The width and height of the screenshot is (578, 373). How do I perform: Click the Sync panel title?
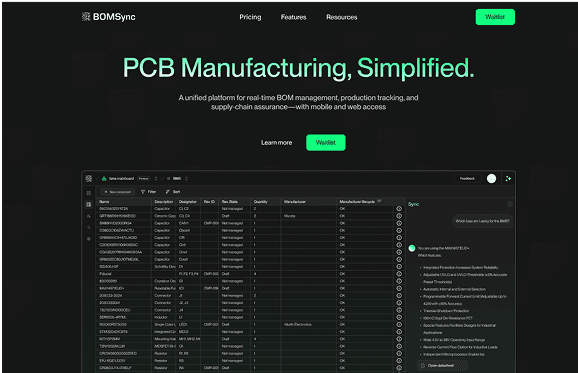click(413, 204)
